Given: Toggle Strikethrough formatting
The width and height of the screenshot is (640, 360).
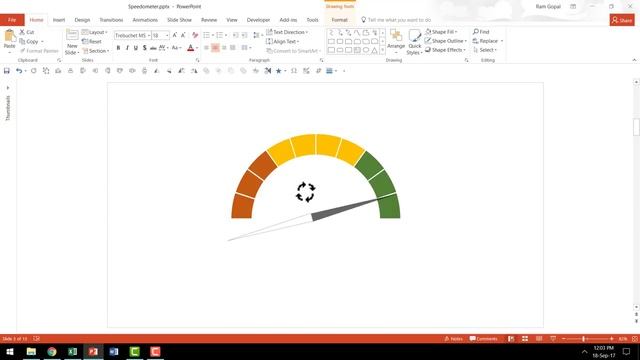Looking at the screenshot, I should [x=153, y=48].
